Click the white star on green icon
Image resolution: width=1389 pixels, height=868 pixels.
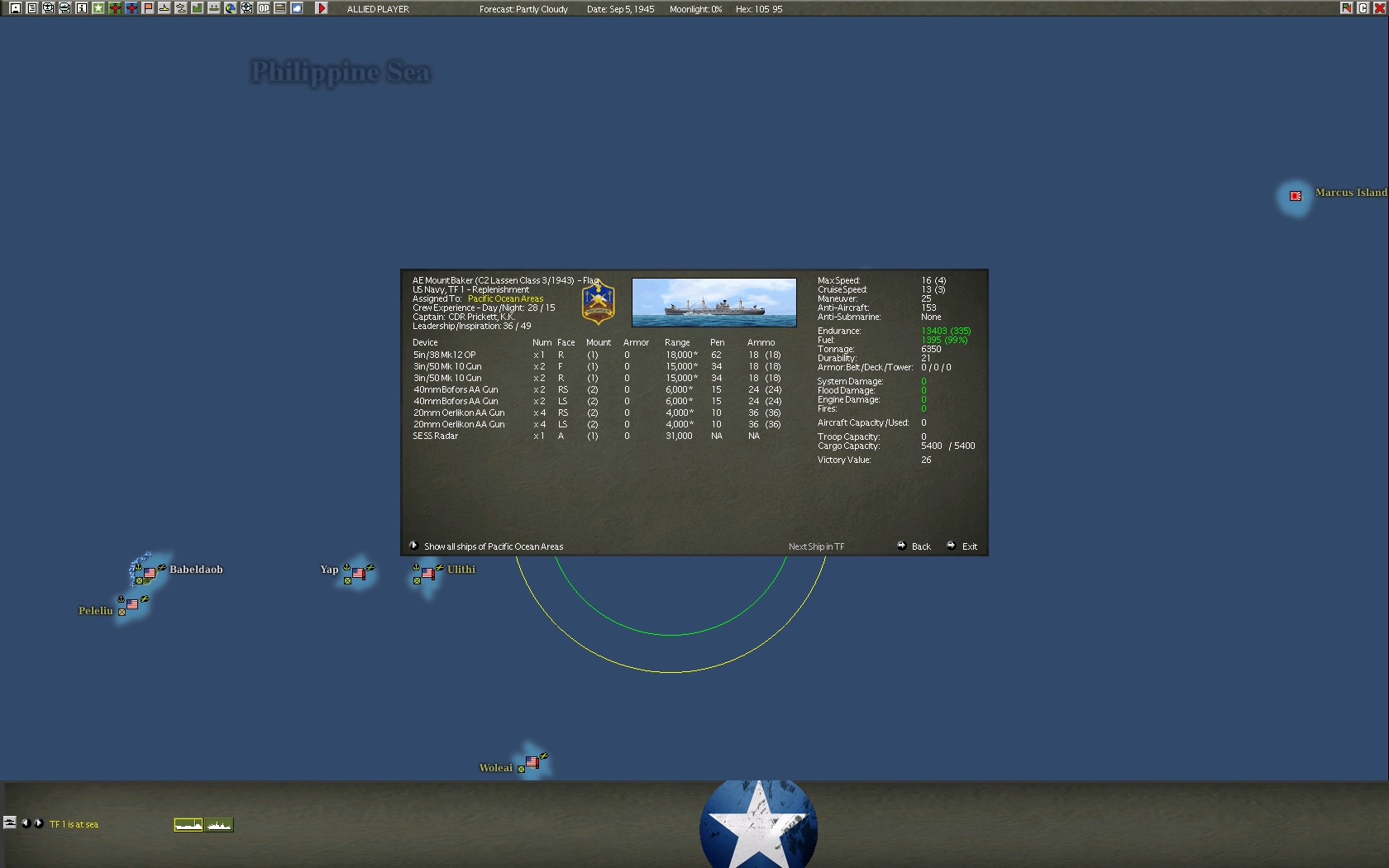(x=98, y=8)
